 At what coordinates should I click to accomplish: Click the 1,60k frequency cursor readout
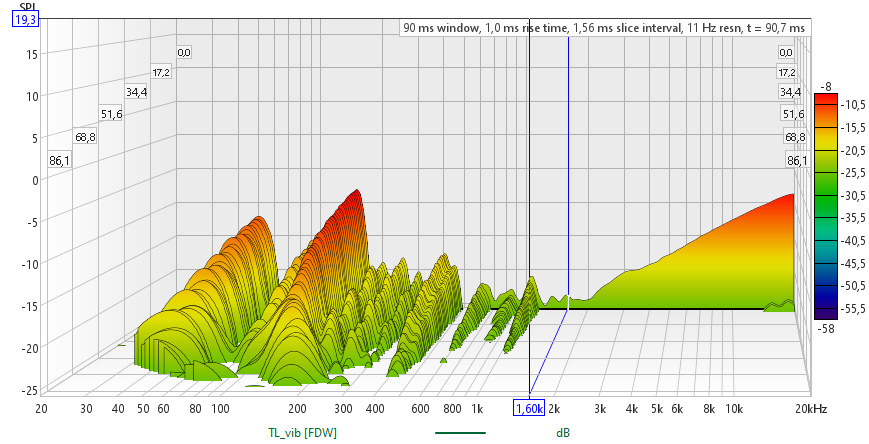coord(529,408)
